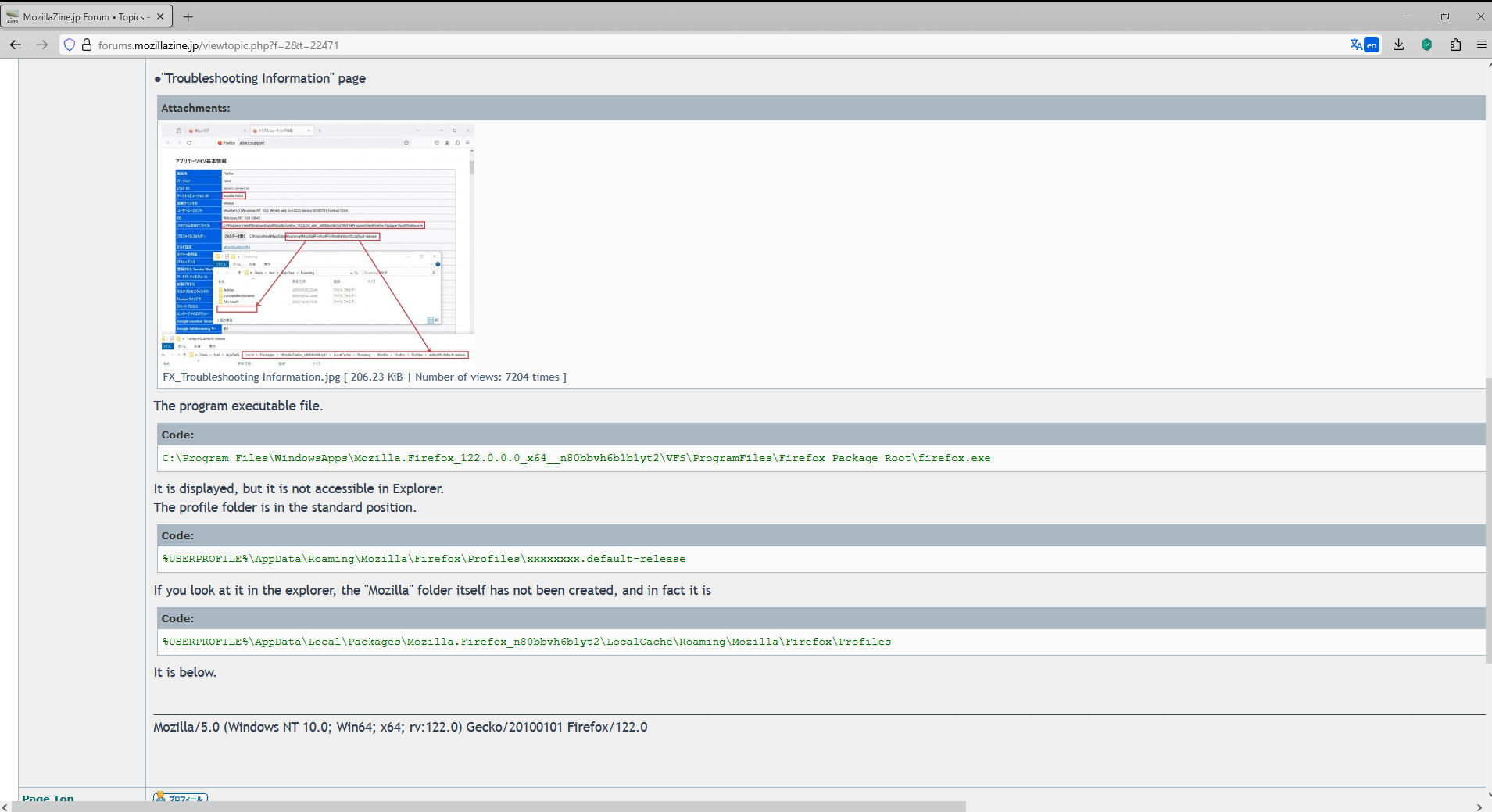Close the MozillaZine.jp Forum tab

(160, 16)
